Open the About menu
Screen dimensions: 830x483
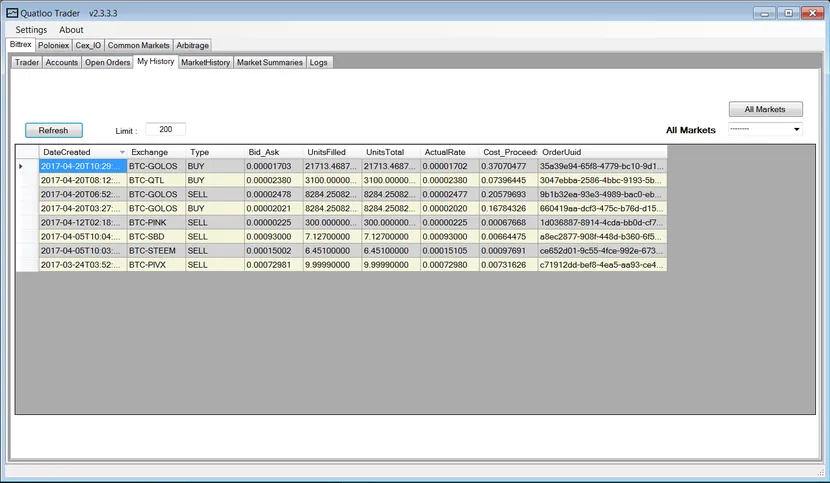[x=71, y=30]
